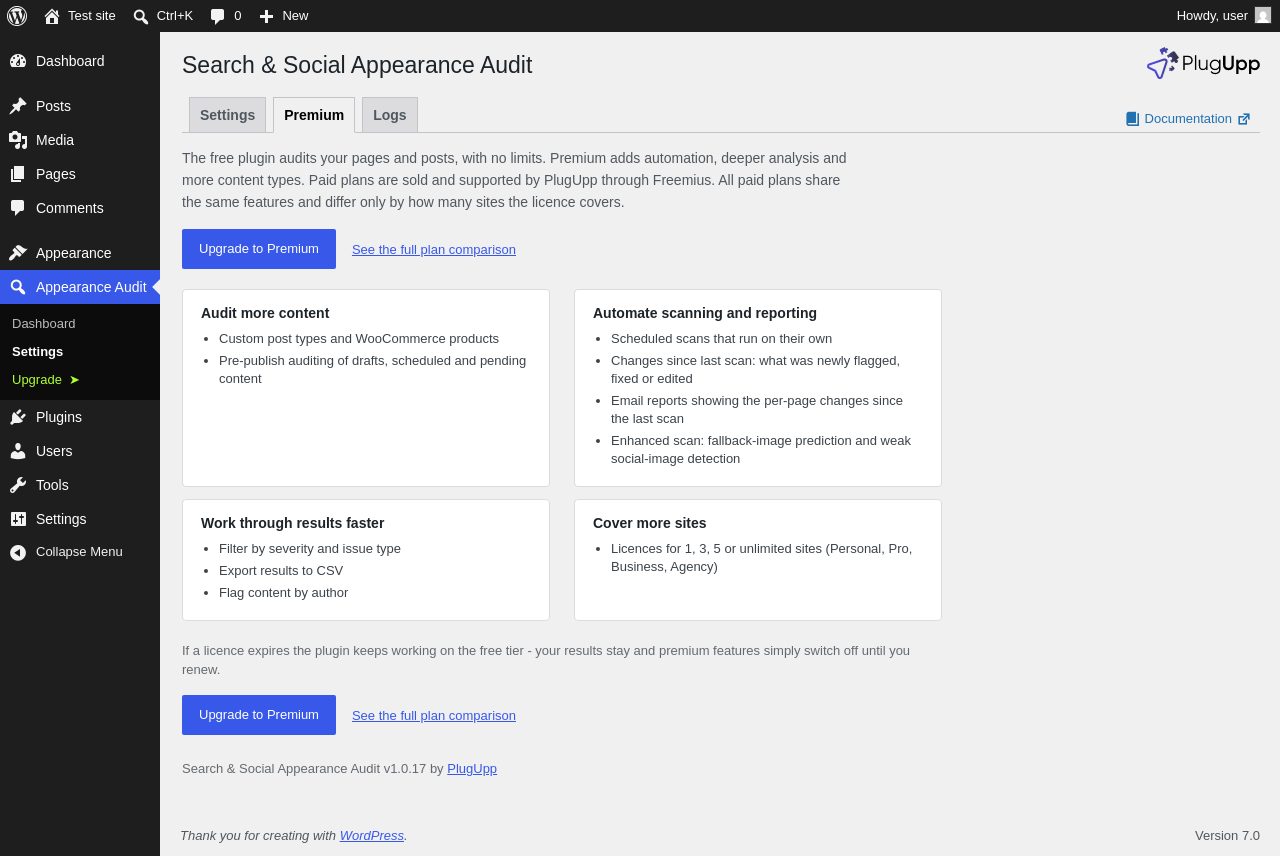Open bottom See the full plan comparison link
Screen dimensions: 1280x856
point(434,716)
